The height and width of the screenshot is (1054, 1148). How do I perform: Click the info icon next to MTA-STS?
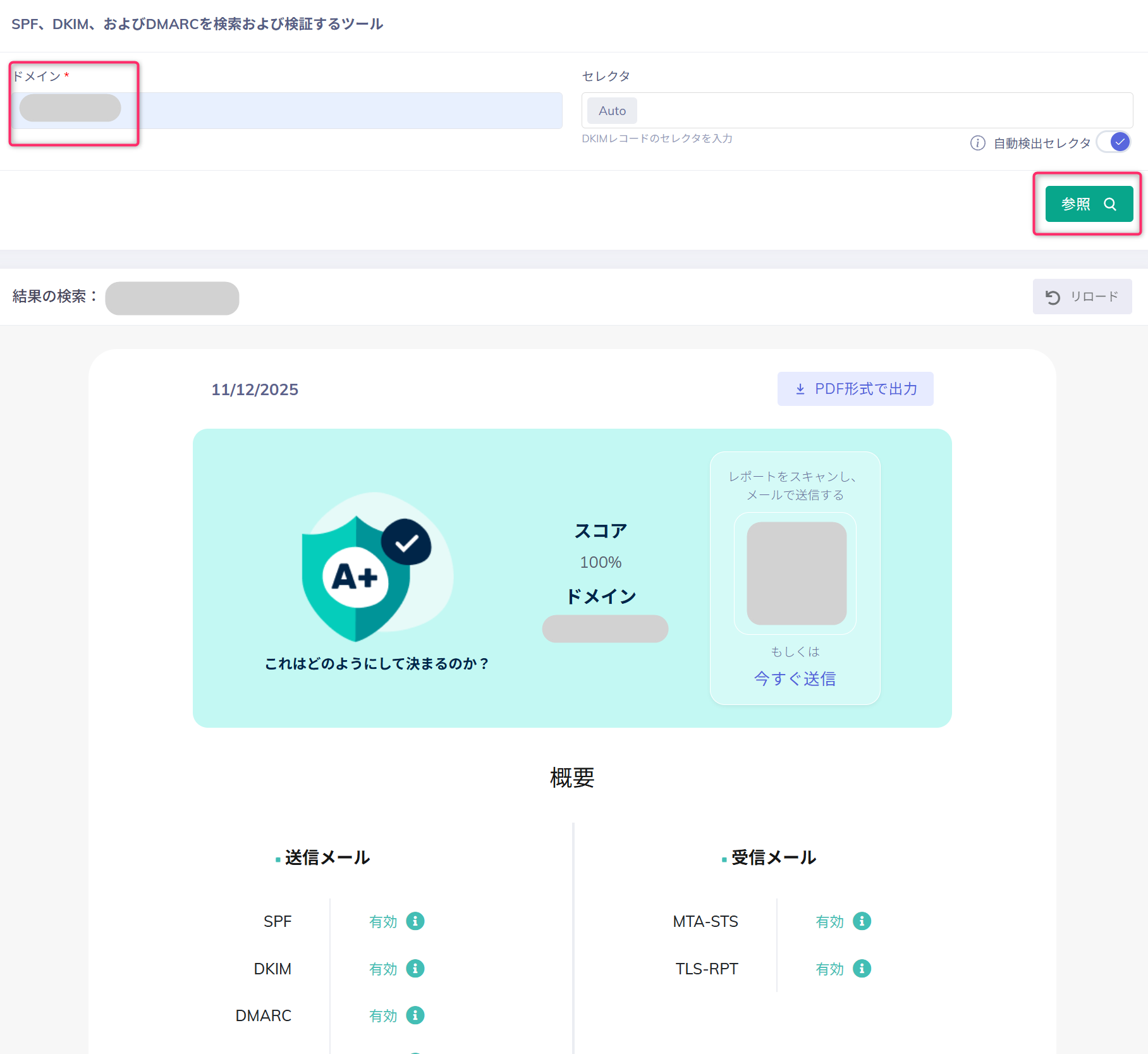pyautogui.click(x=862, y=921)
